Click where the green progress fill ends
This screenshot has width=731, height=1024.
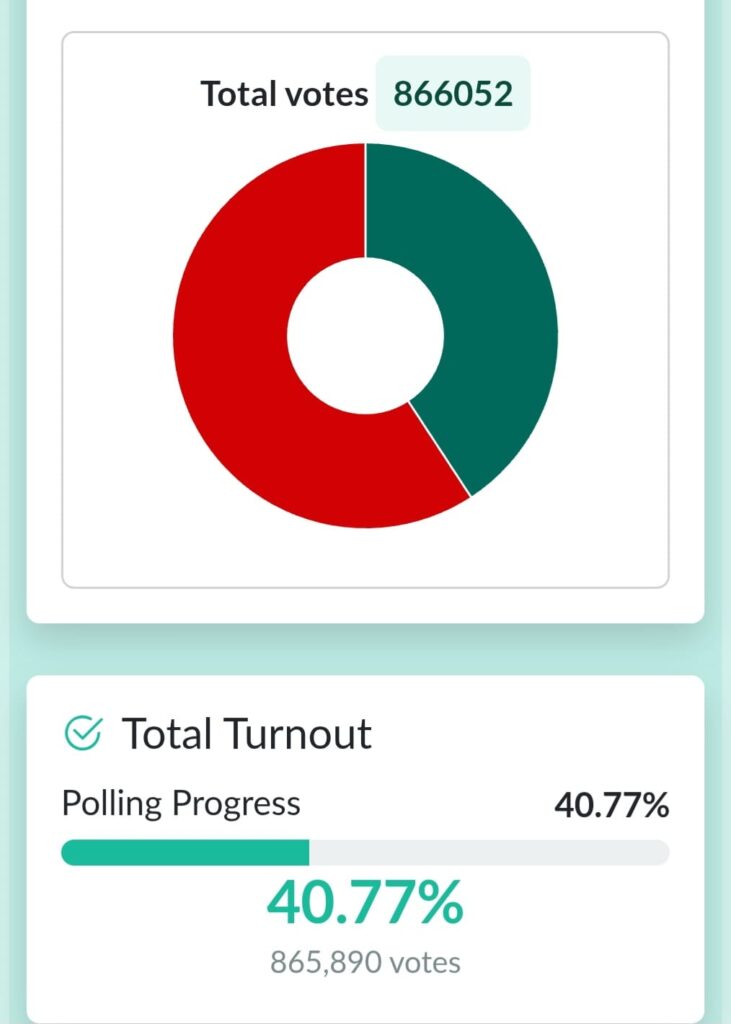click(308, 852)
